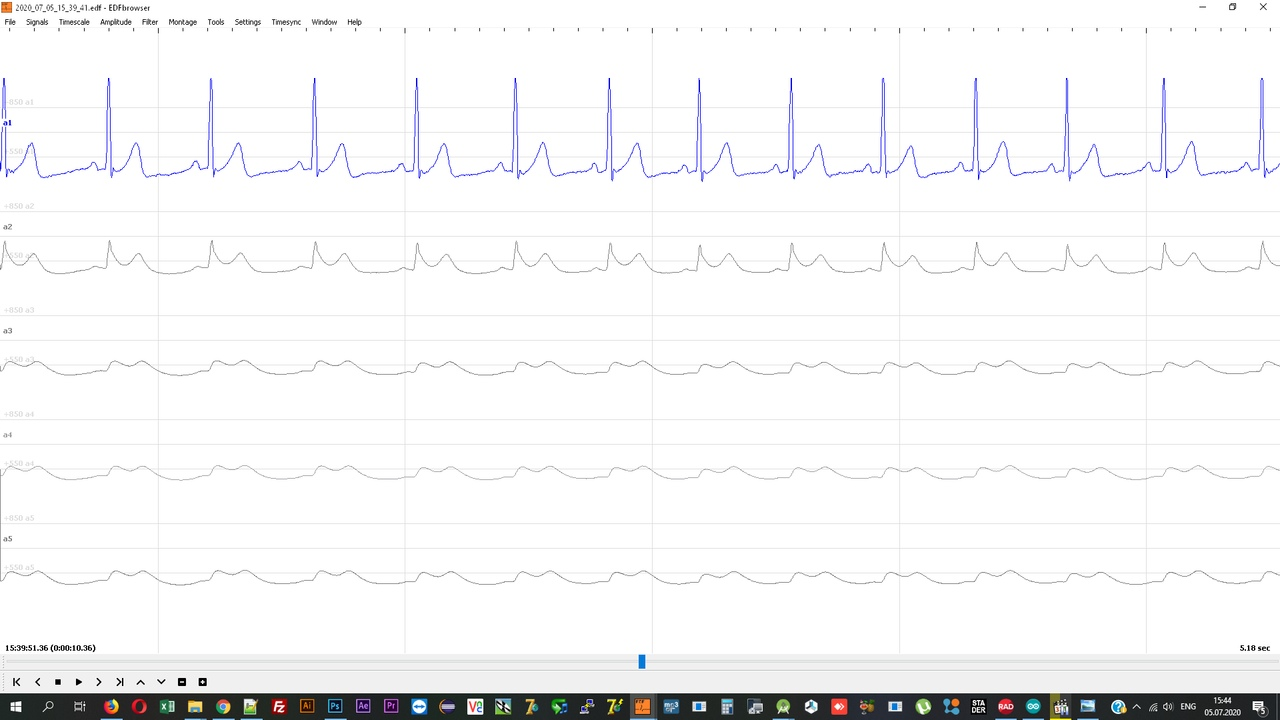Launch Firefox from the taskbar
The image size is (1280, 720).
[111, 707]
